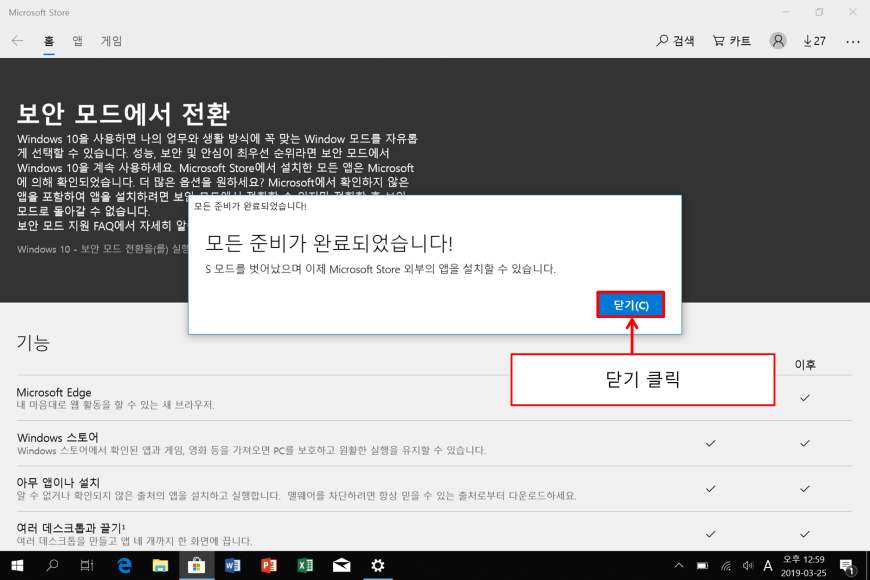The width and height of the screenshot is (870, 580).
Task: Open Settings gear on the taskbar
Action: tap(378, 566)
